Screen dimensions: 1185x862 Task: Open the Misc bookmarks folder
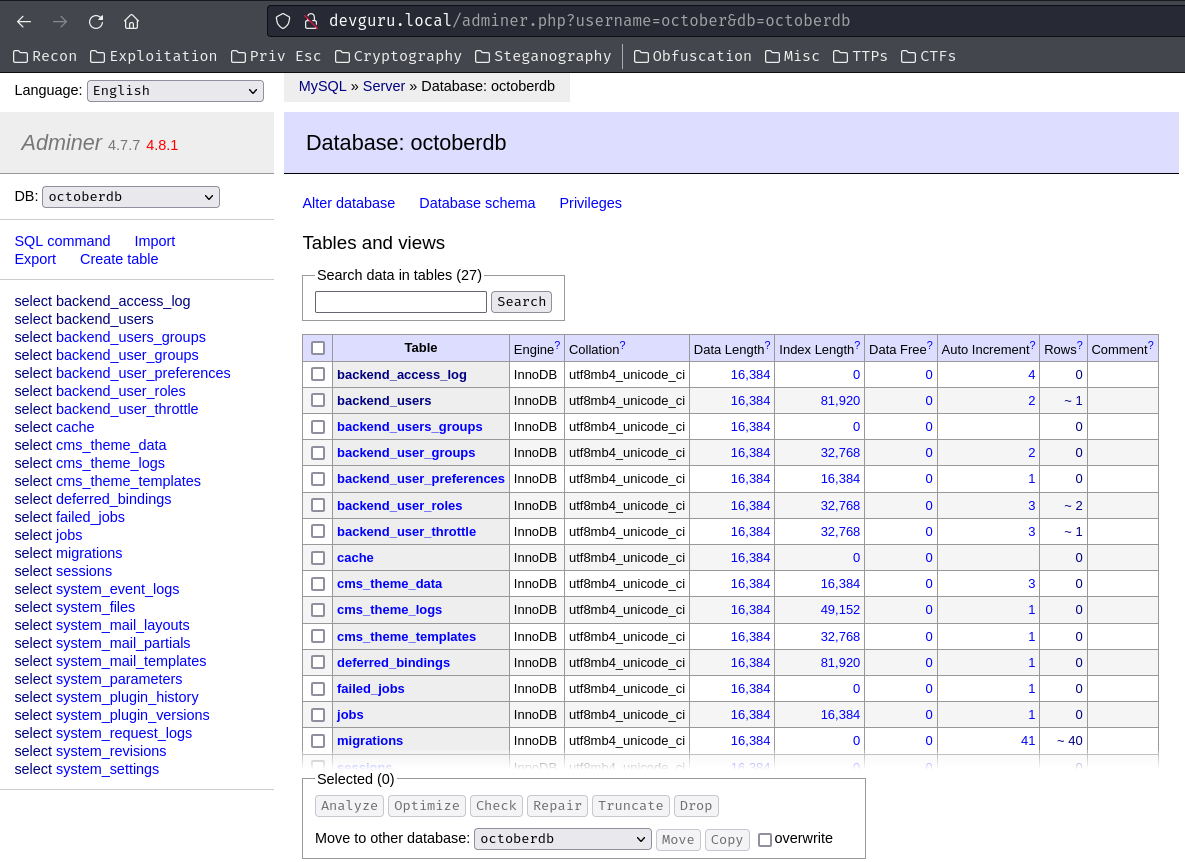(x=792, y=56)
